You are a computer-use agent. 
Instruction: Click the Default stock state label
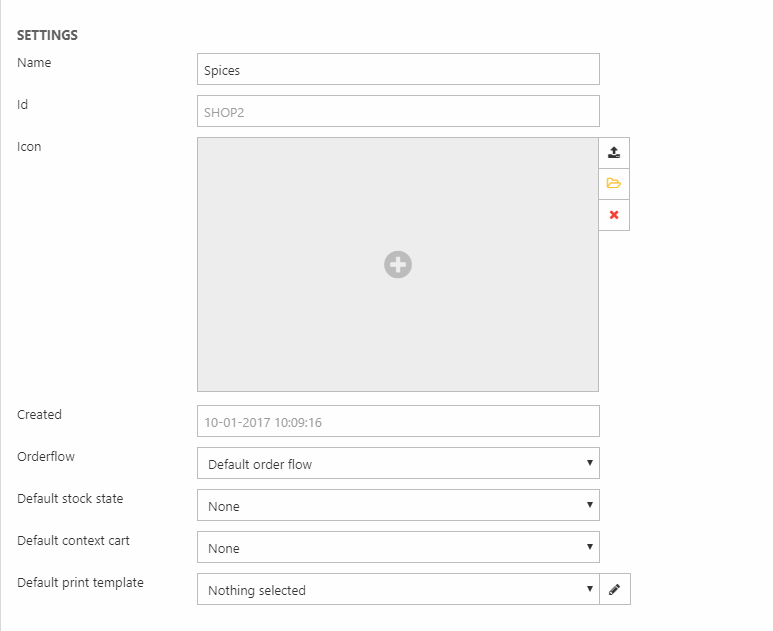[70, 499]
